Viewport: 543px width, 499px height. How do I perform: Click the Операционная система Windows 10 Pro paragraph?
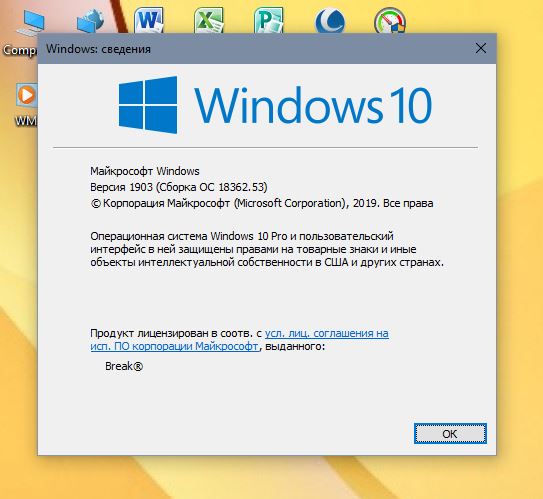267,249
